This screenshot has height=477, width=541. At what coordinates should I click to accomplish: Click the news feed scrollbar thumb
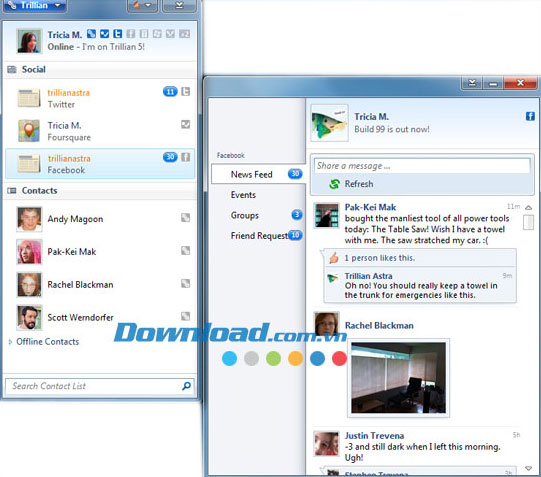(x=528, y=222)
